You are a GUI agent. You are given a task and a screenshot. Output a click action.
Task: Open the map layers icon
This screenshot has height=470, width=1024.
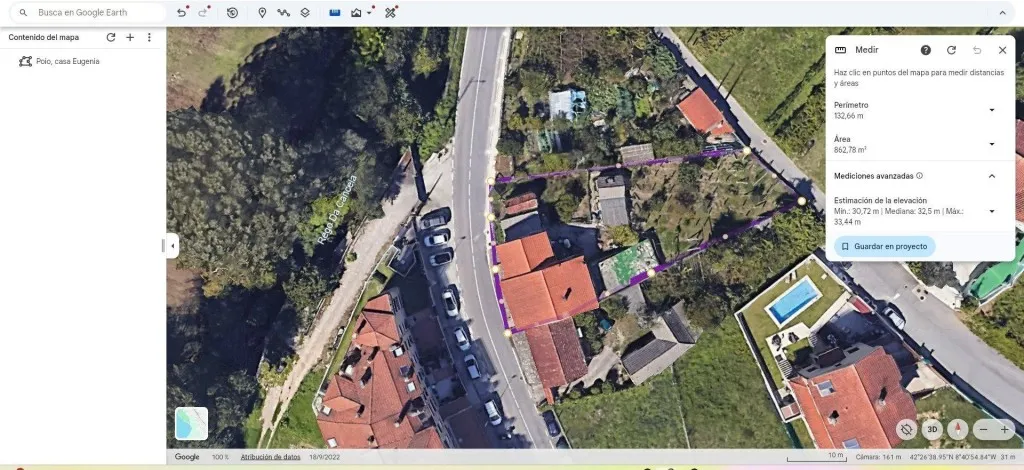305,12
